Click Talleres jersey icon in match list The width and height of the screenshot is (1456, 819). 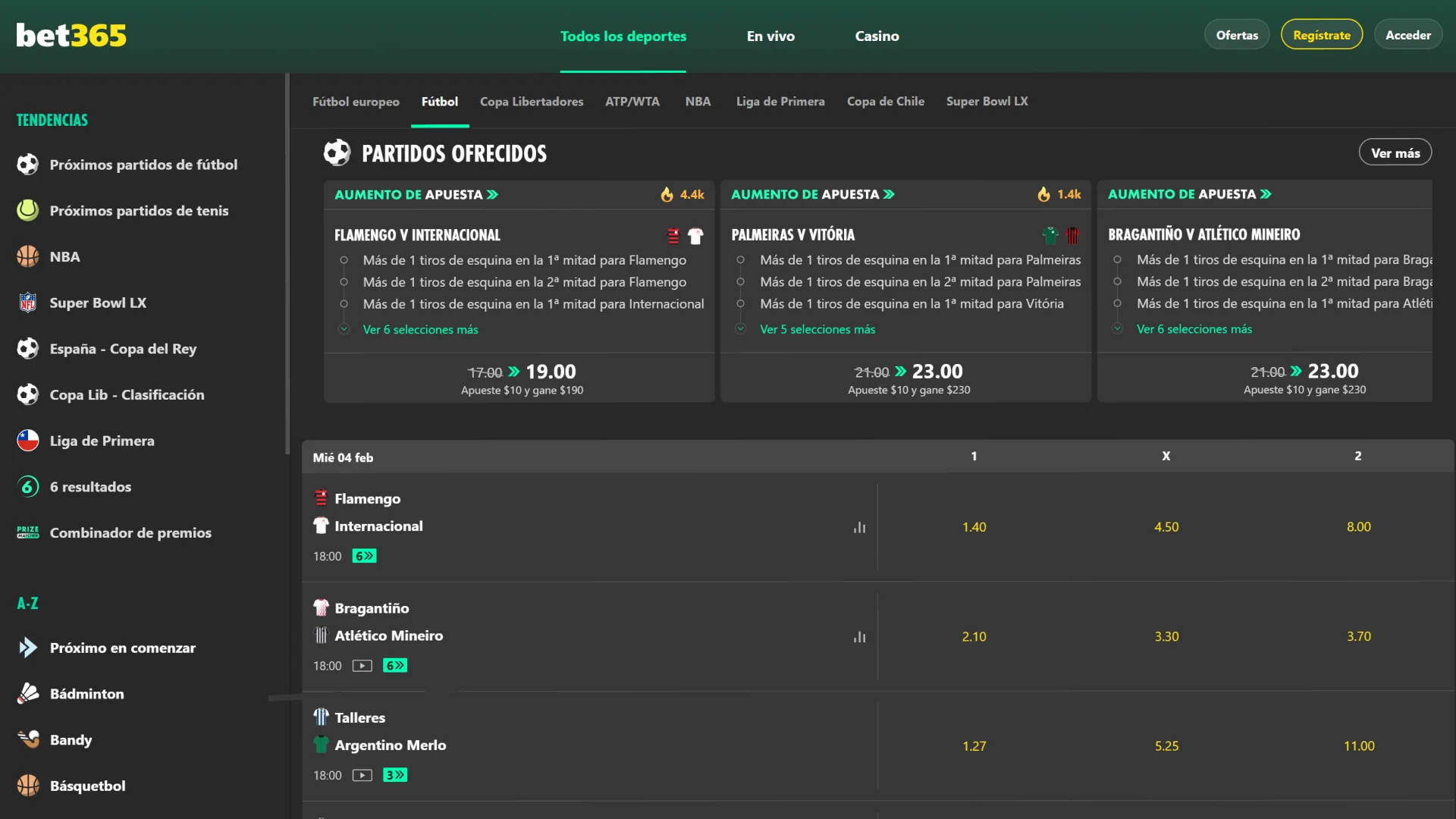pyautogui.click(x=321, y=717)
